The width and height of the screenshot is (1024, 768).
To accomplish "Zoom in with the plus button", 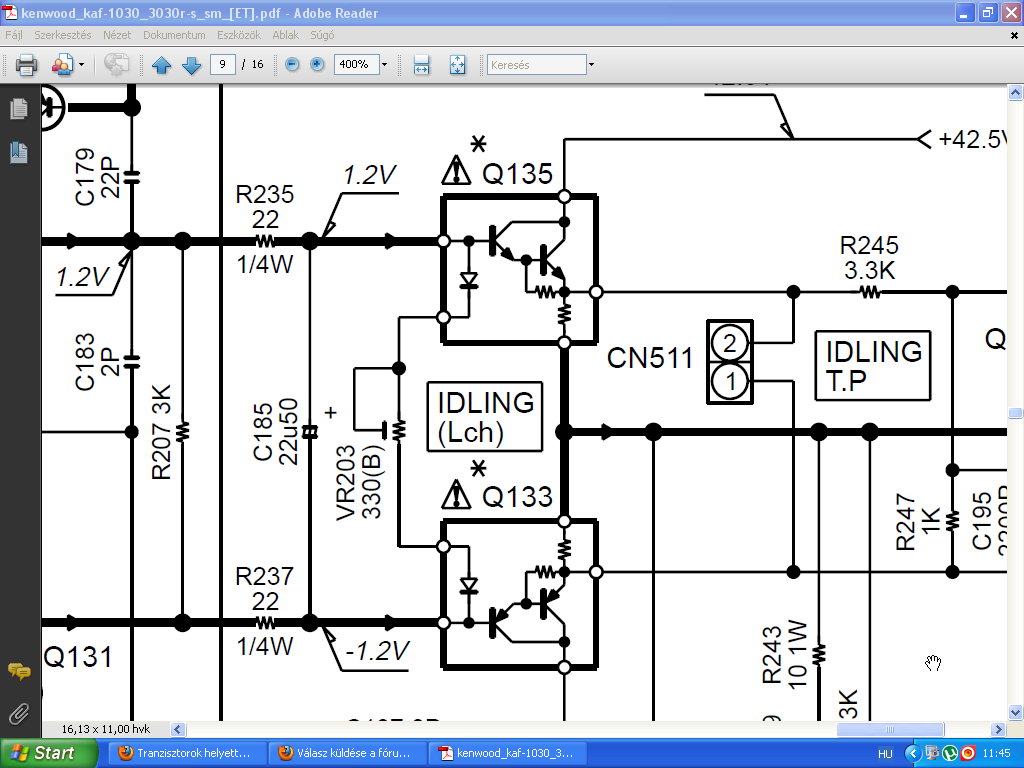I will [x=317, y=64].
